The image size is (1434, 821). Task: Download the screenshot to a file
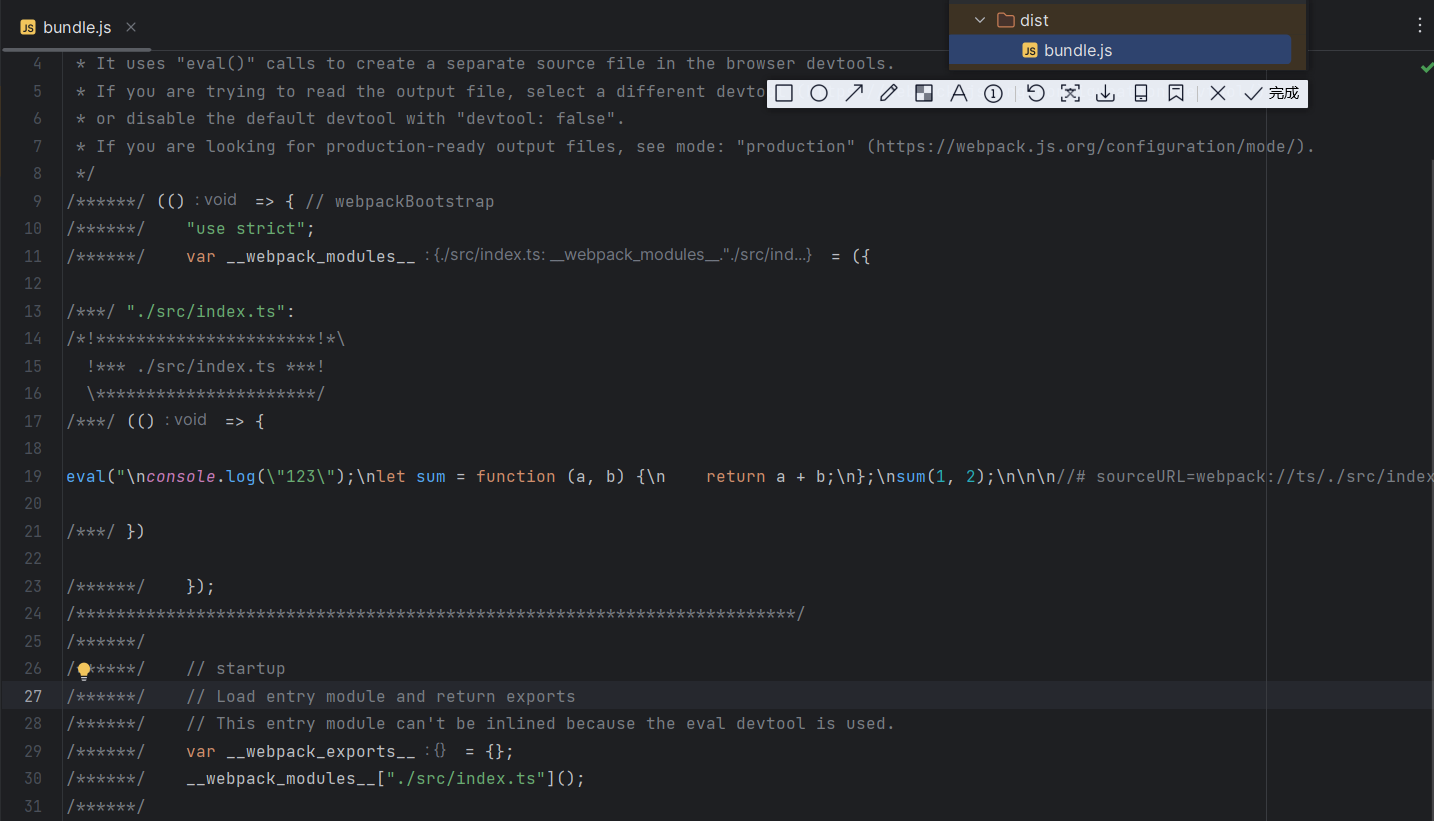coord(1105,93)
